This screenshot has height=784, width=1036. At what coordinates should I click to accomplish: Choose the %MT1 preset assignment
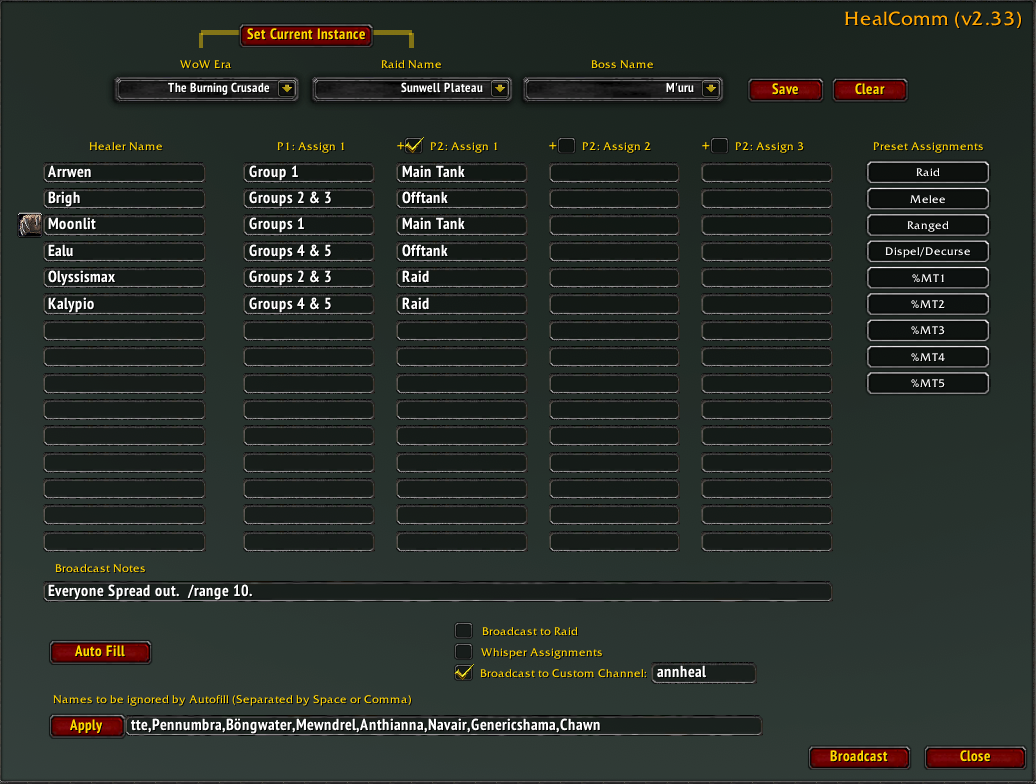(x=928, y=278)
